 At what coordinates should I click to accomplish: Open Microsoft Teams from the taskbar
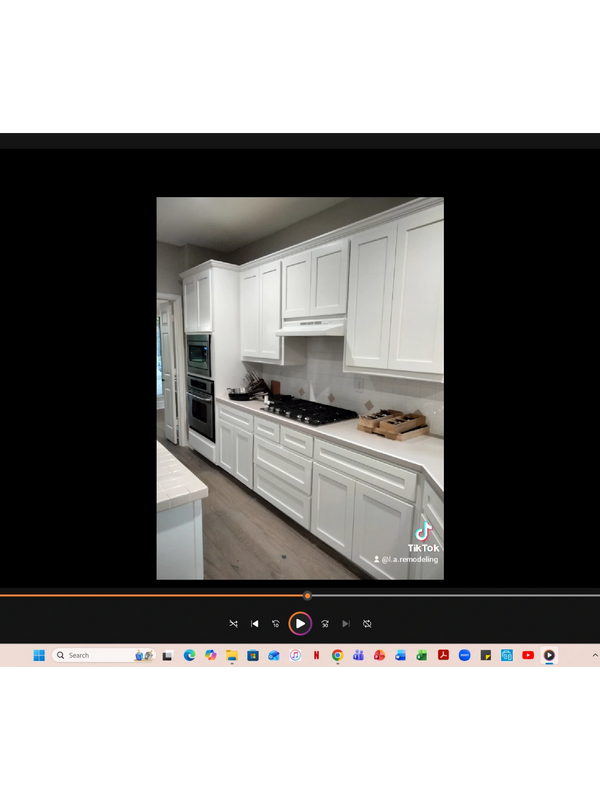358,655
